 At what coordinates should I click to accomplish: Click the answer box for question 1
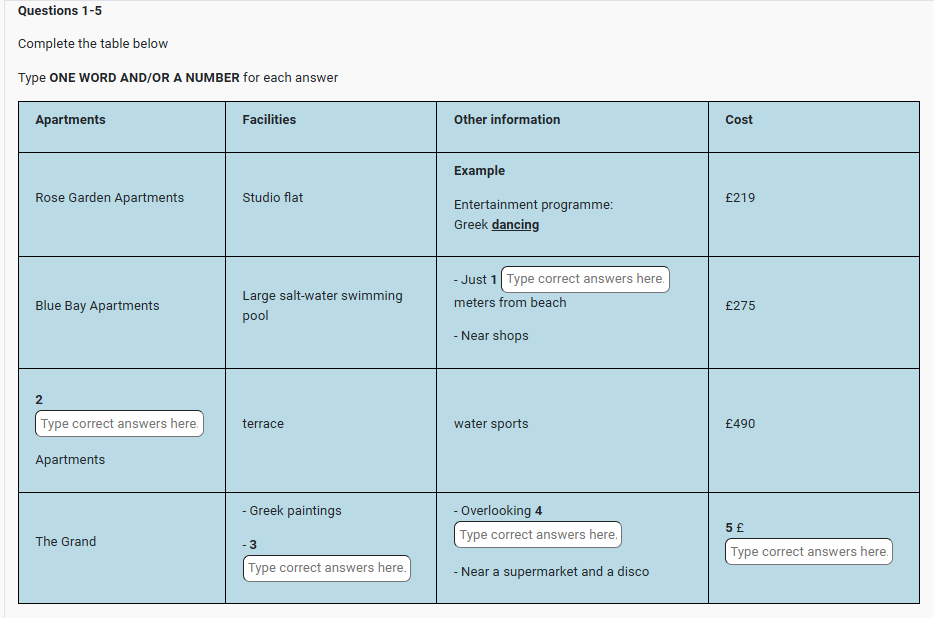tap(584, 280)
